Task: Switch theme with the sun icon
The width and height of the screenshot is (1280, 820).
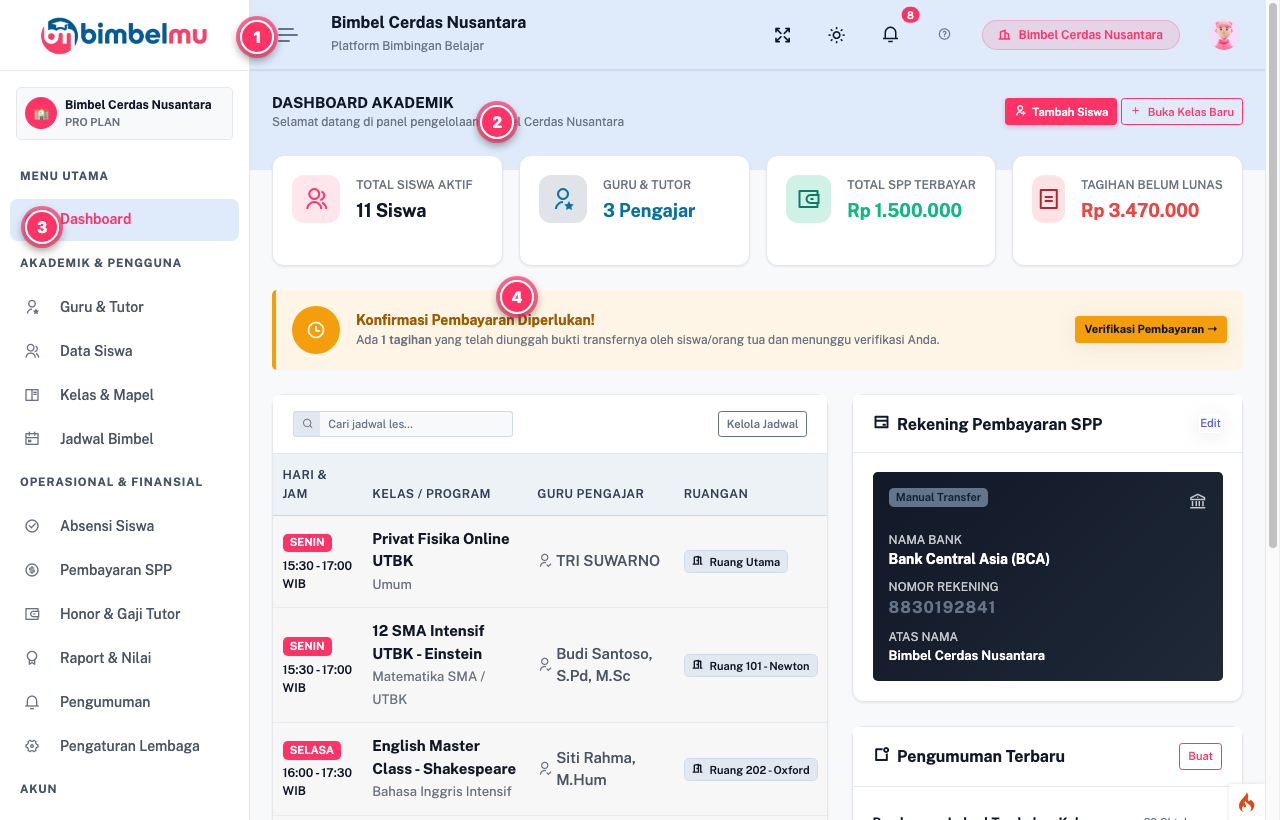Action: click(837, 35)
